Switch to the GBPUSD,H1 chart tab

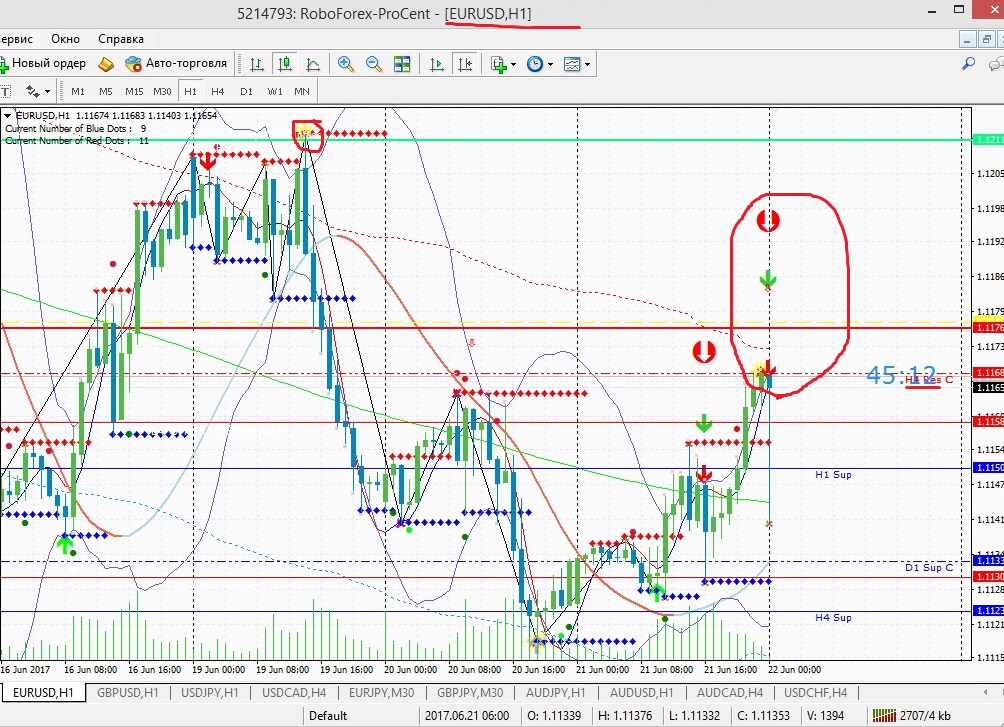point(127,692)
